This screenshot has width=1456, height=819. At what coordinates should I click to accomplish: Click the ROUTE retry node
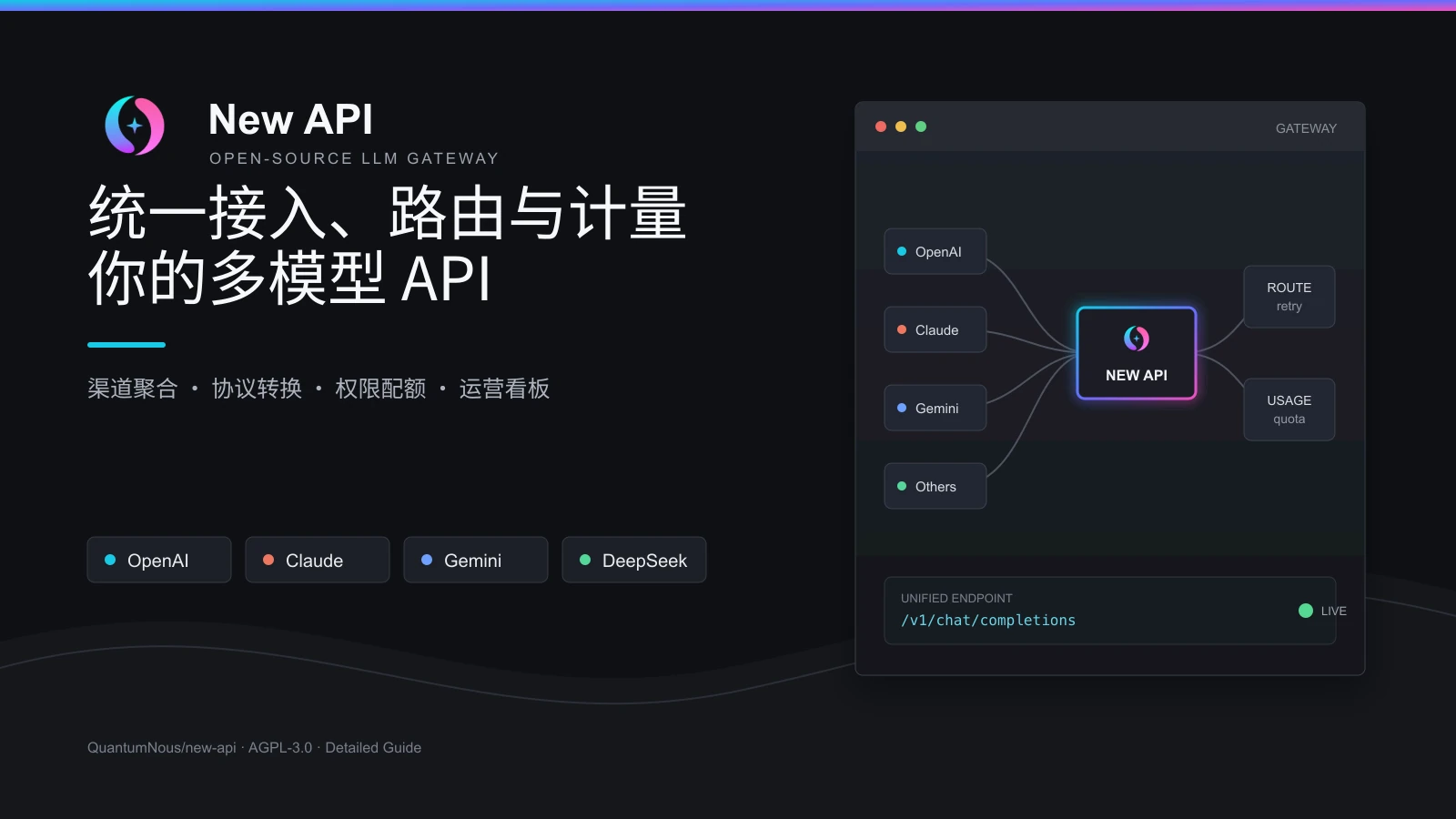[x=1289, y=297]
